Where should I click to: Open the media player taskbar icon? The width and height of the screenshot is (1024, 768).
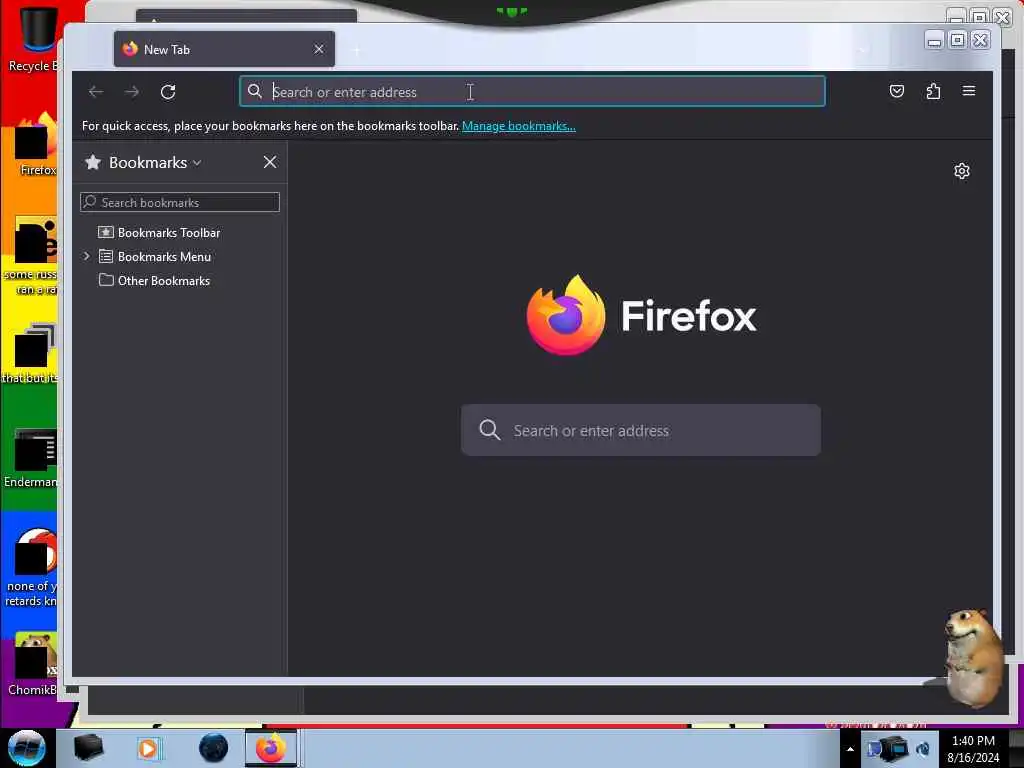148,748
